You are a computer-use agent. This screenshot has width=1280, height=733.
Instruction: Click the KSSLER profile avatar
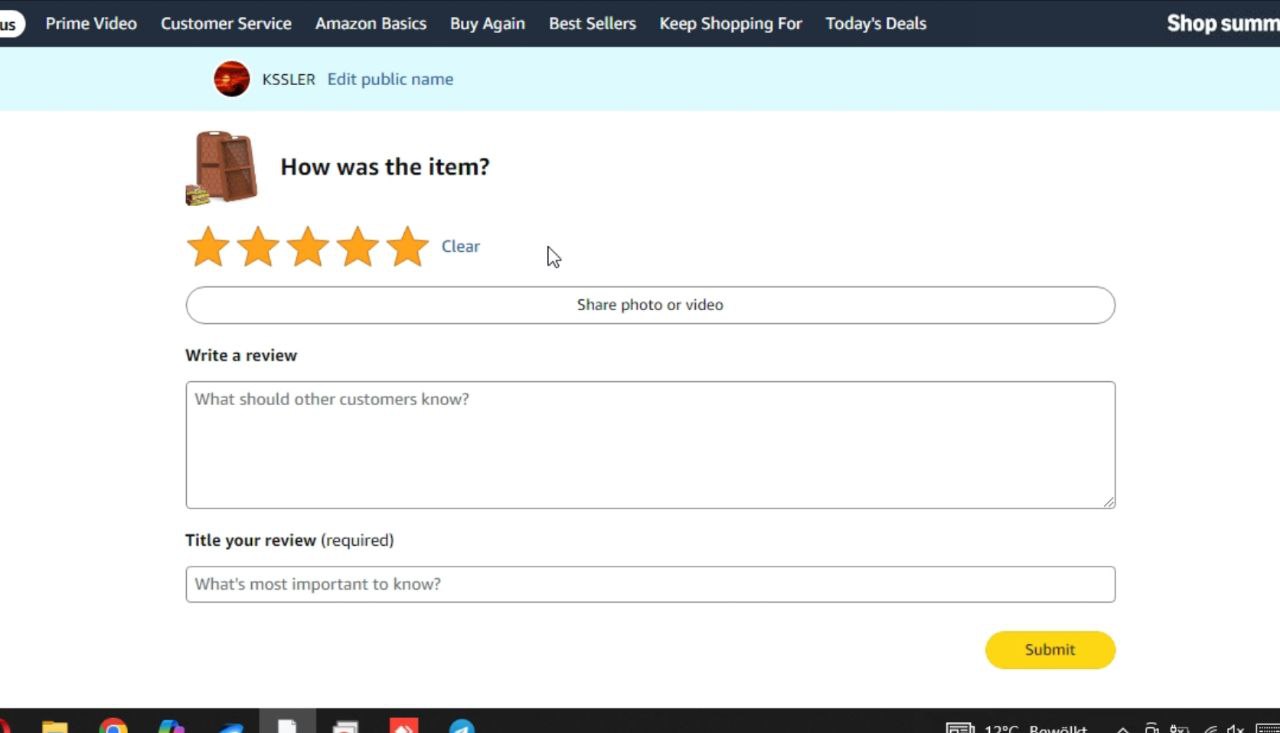232,79
